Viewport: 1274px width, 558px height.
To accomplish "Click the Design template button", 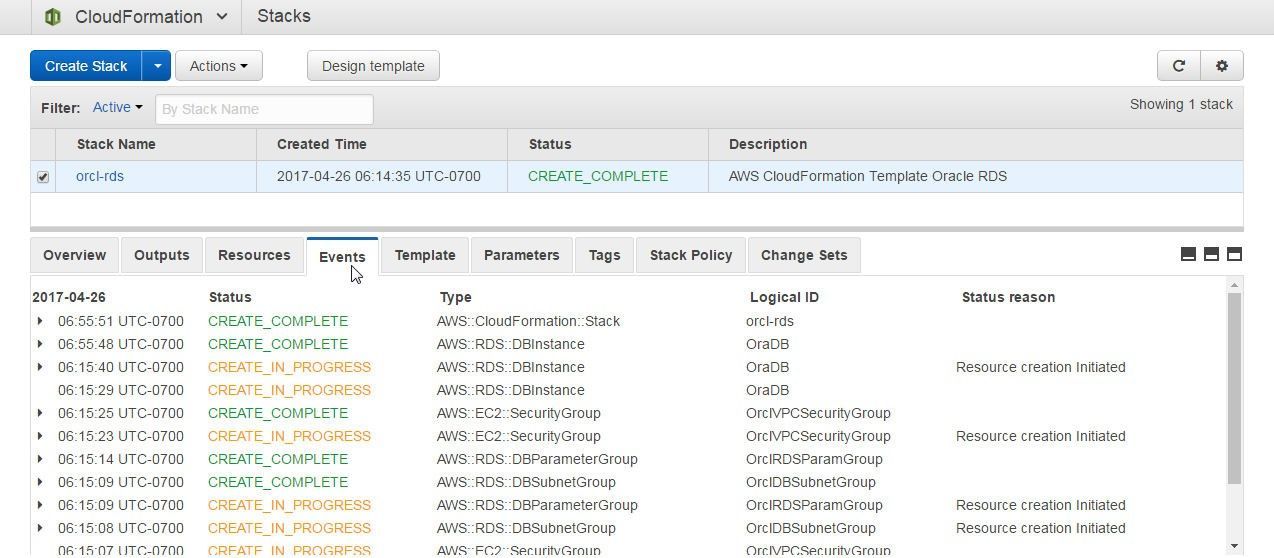I will (x=373, y=66).
